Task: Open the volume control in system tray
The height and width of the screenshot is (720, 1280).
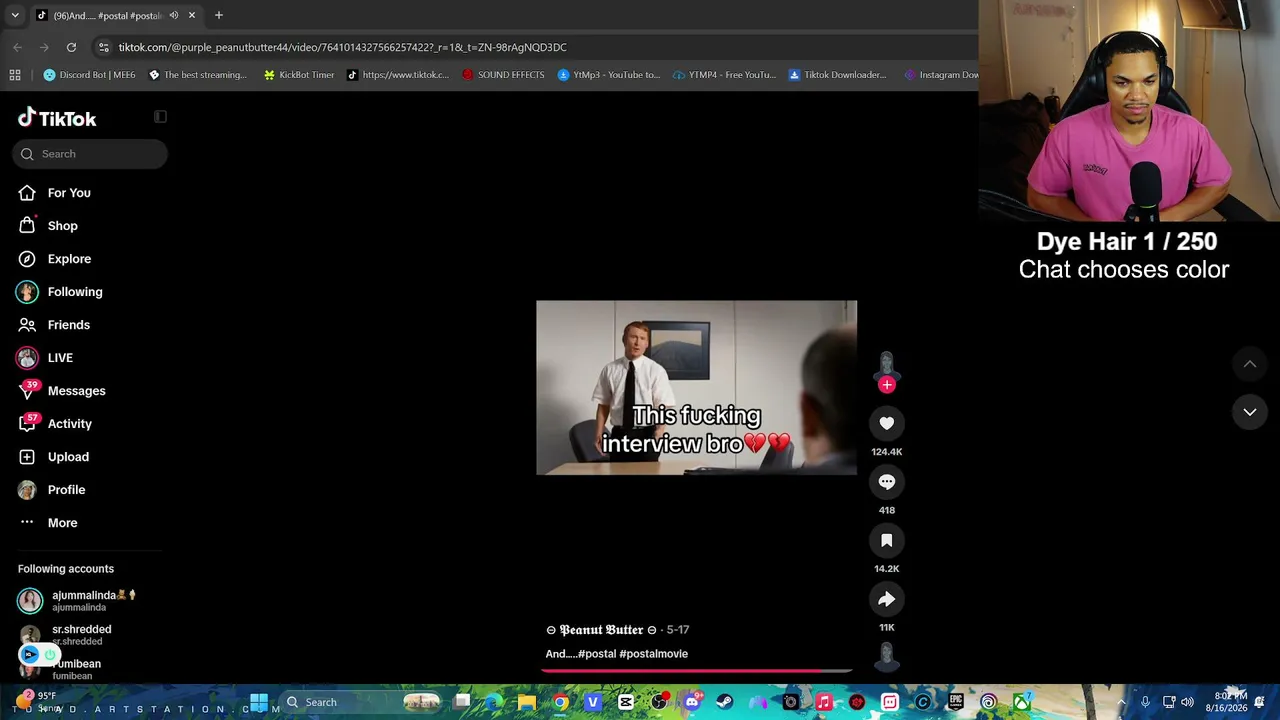Action: point(1187,702)
